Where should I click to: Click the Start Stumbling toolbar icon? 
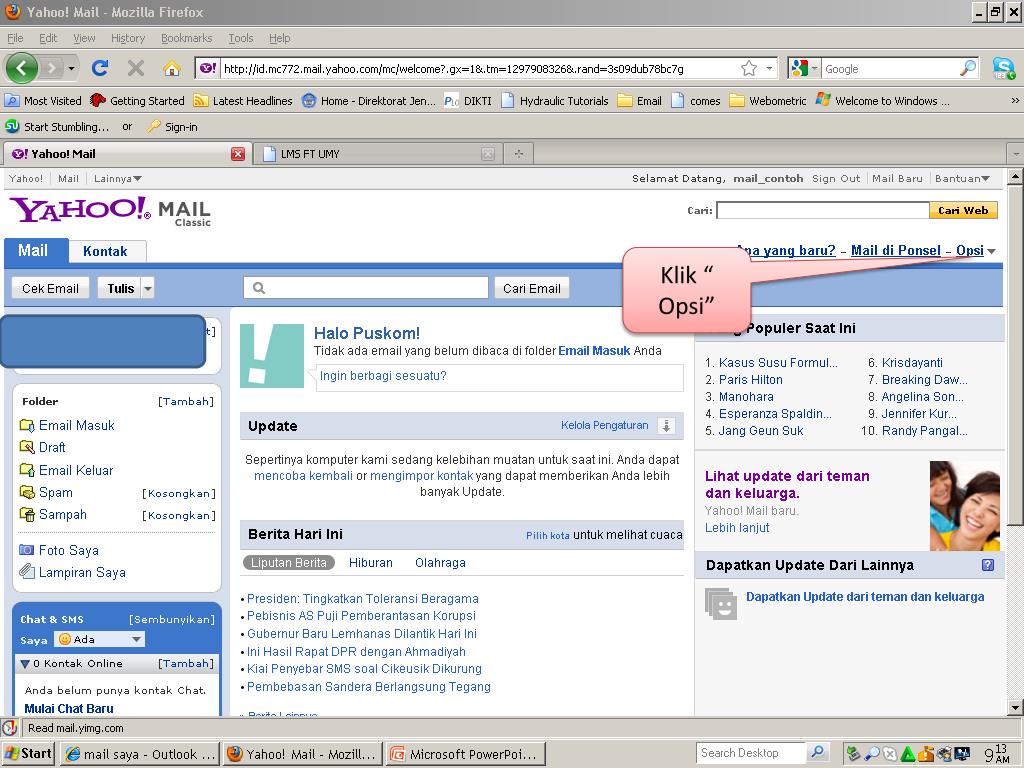pyautogui.click(x=12, y=126)
